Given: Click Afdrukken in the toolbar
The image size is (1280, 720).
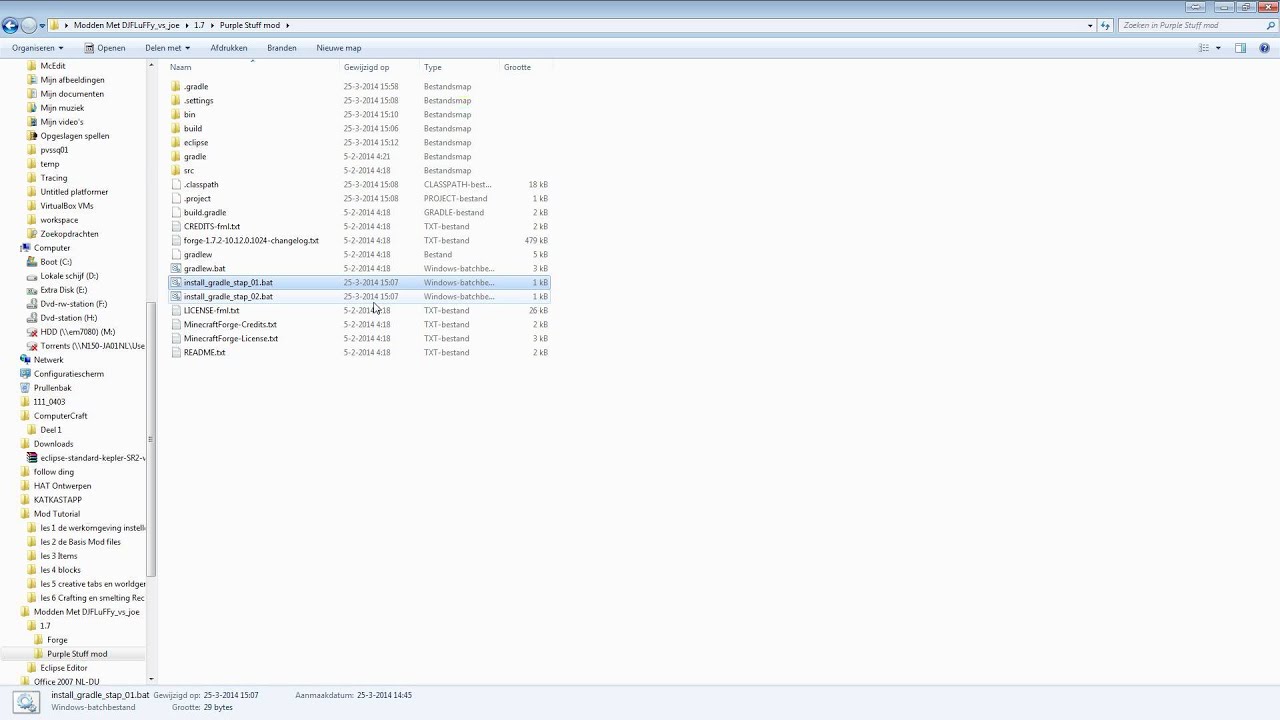Looking at the screenshot, I should pos(229,48).
